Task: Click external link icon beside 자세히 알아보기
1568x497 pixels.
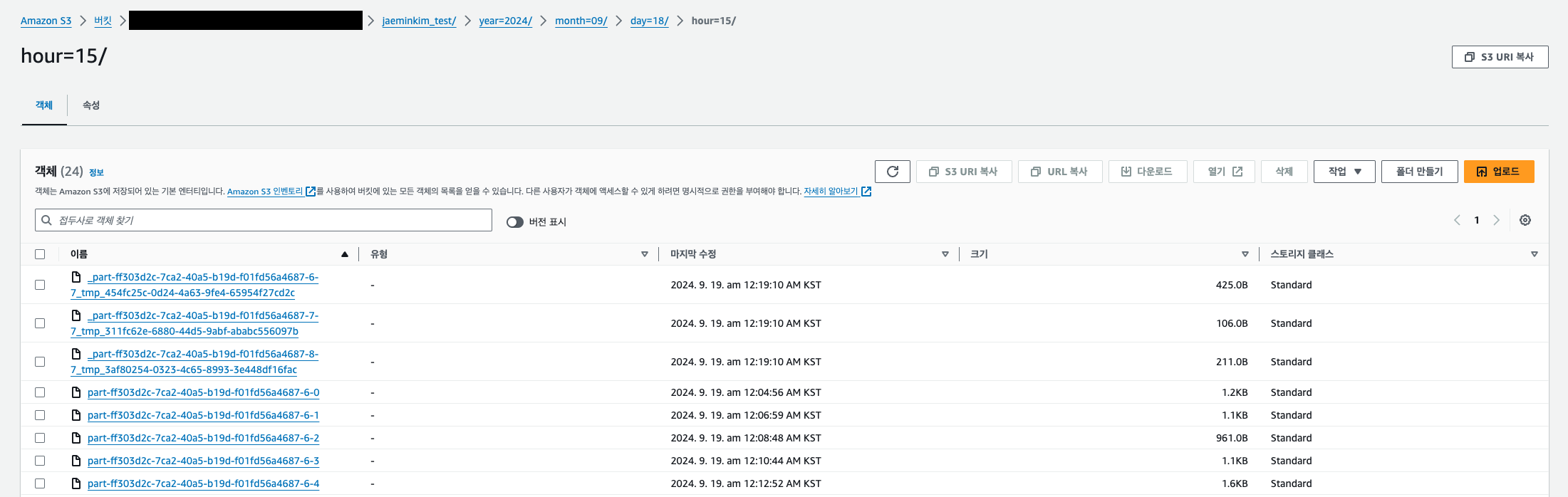Action: [866, 192]
